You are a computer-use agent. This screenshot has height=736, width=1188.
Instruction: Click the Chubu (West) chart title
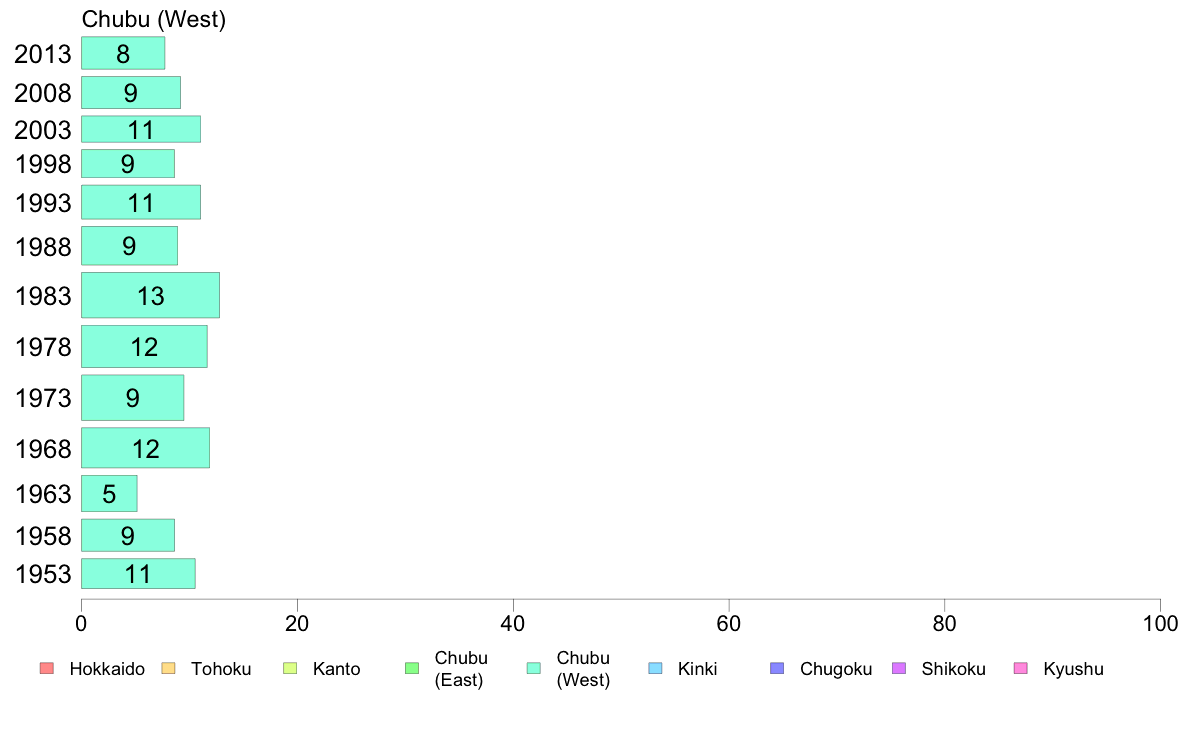(x=154, y=19)
